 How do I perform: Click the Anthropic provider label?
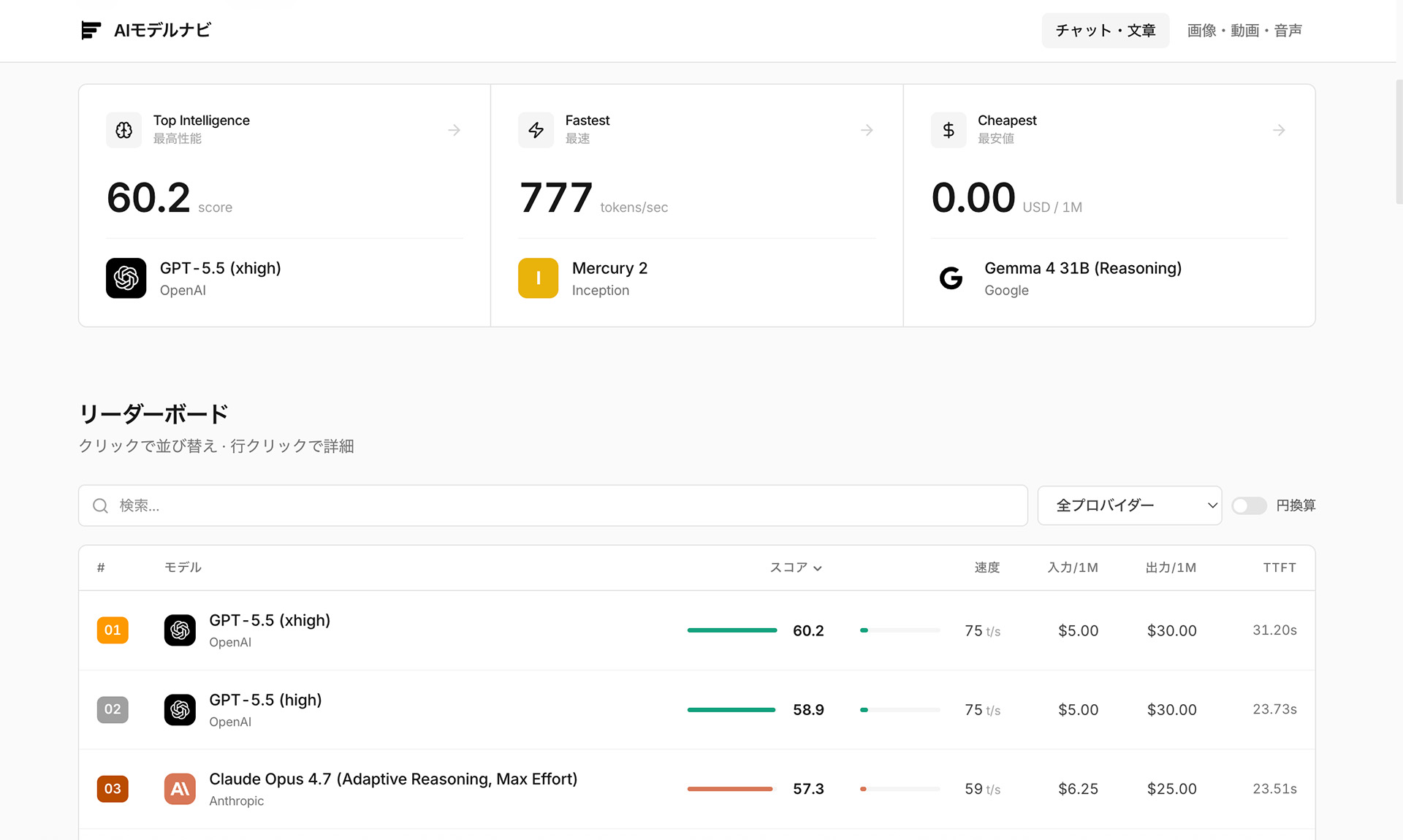tap(236, 801)
